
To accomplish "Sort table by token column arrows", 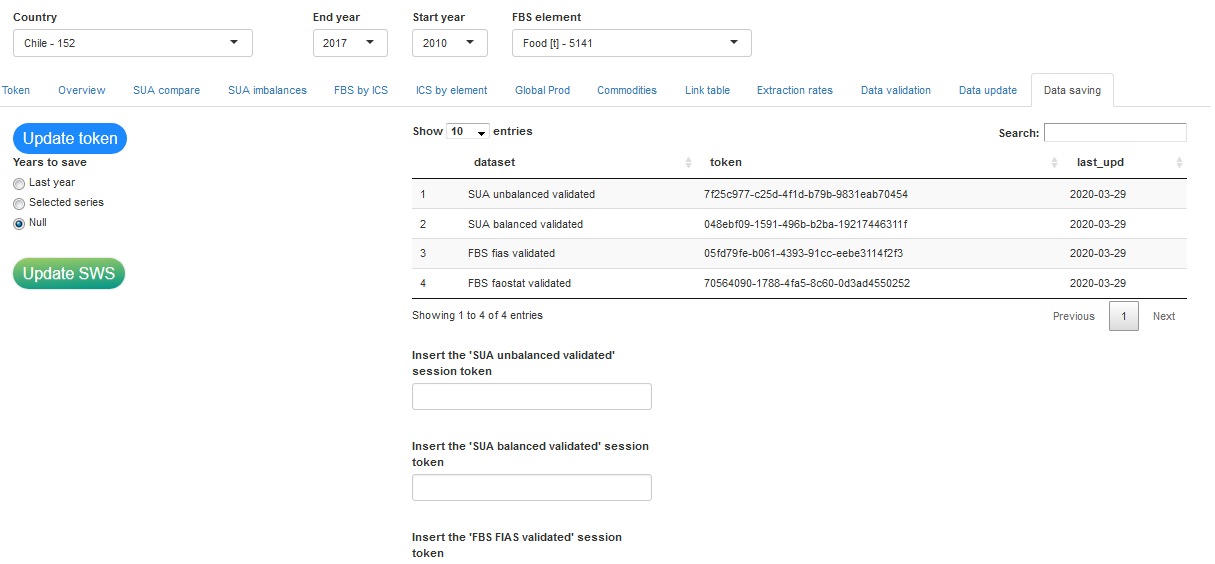I will (1055, 163).
